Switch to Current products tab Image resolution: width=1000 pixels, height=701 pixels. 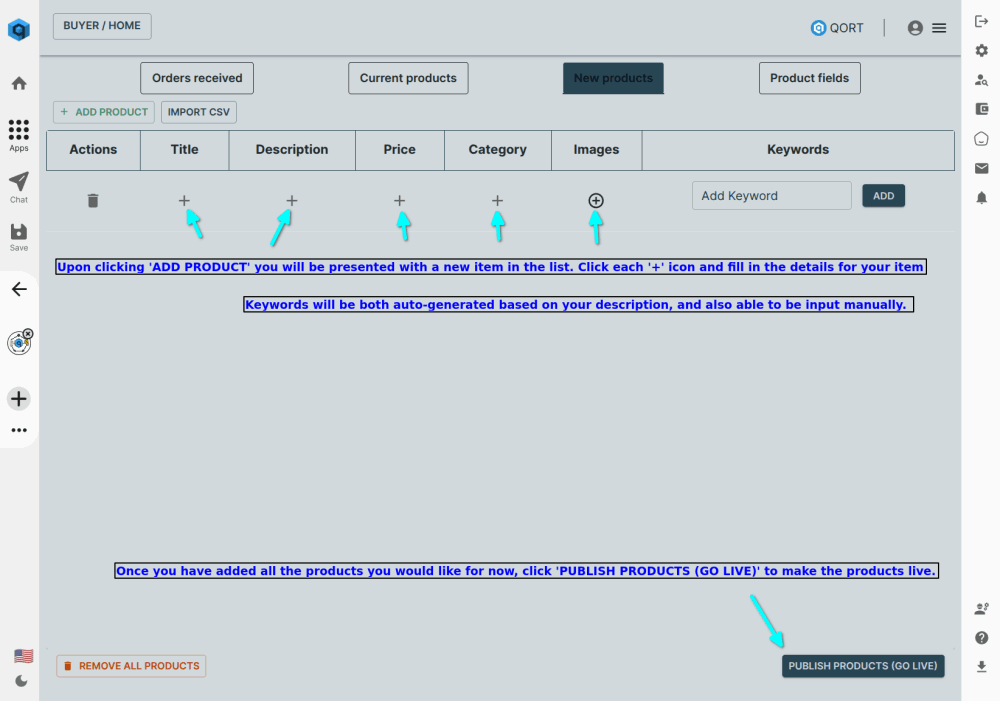pyautogui.click(x=408, y=78)
